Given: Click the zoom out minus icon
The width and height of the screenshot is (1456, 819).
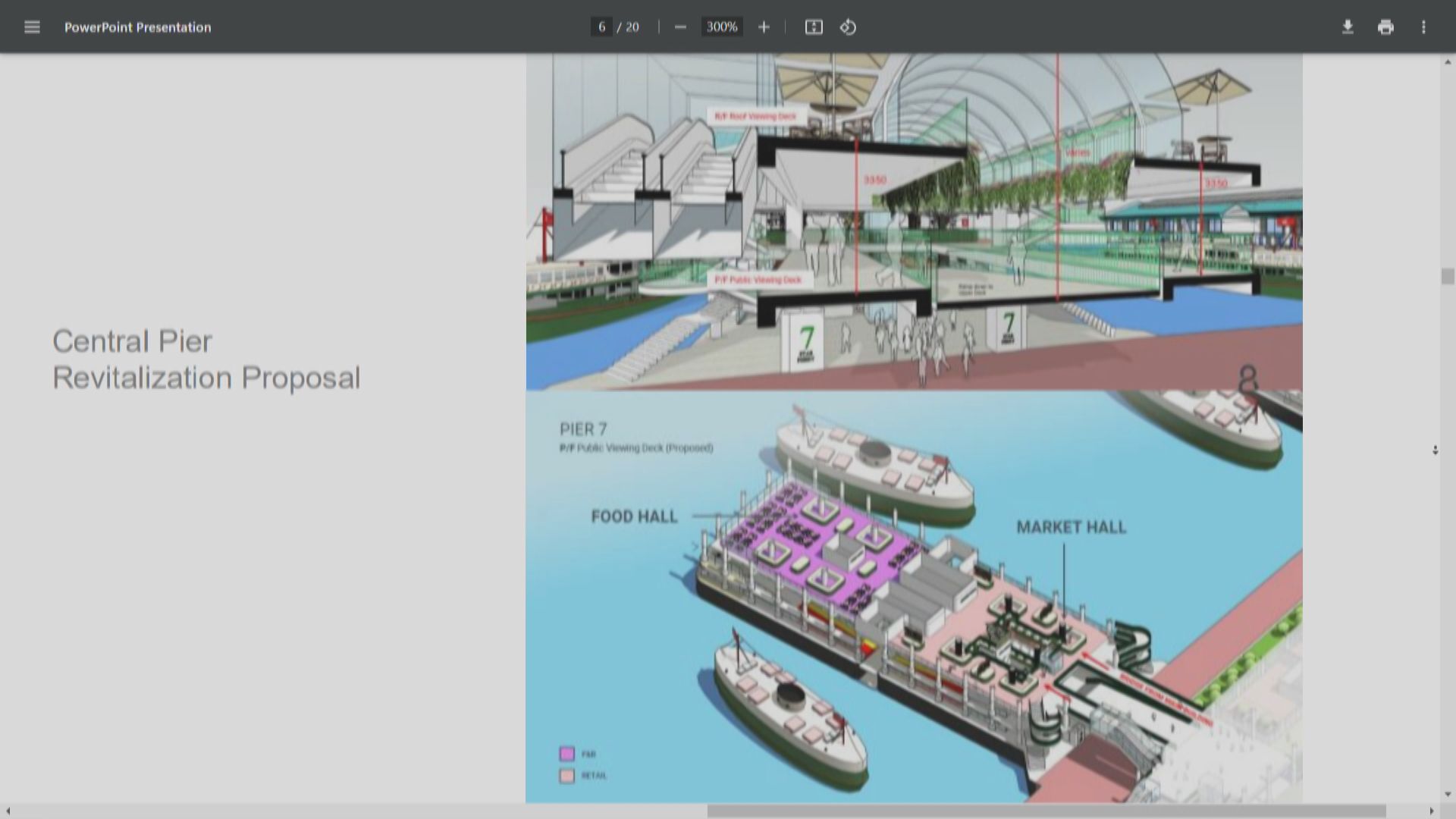Looking at the screenshot, I should point(680,27).
